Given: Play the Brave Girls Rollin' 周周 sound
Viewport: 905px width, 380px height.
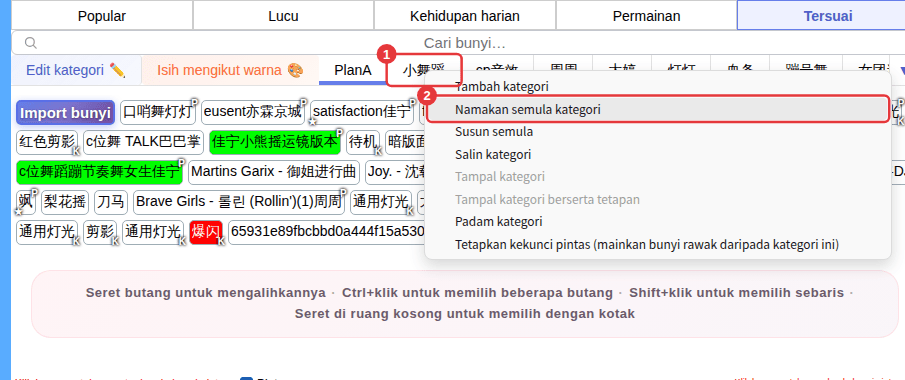Looking at the screenshot, I should pos(239,202).
